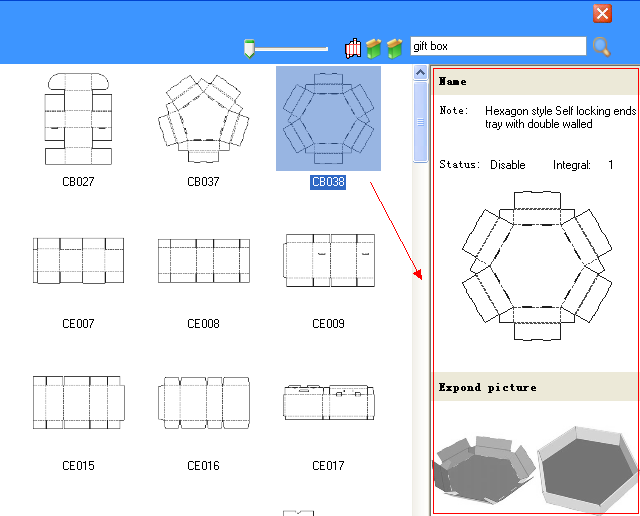
Task: Select the CE015 box template thumbnail
Action: click(78, 402)
